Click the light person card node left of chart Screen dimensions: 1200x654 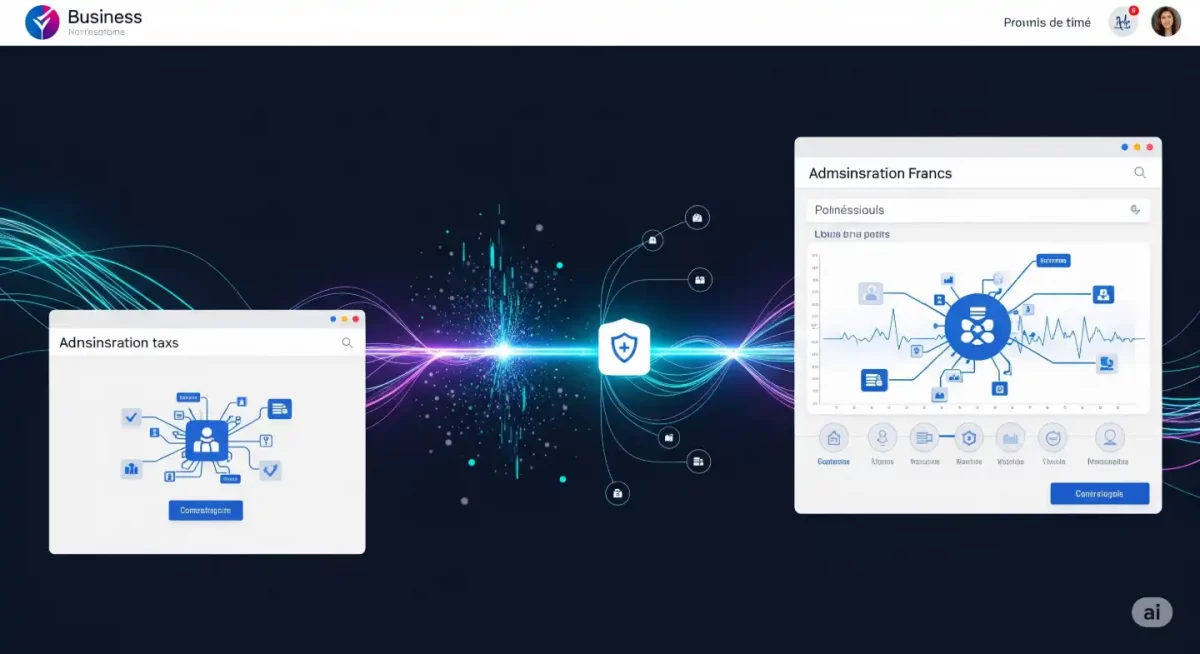point(871,293)
